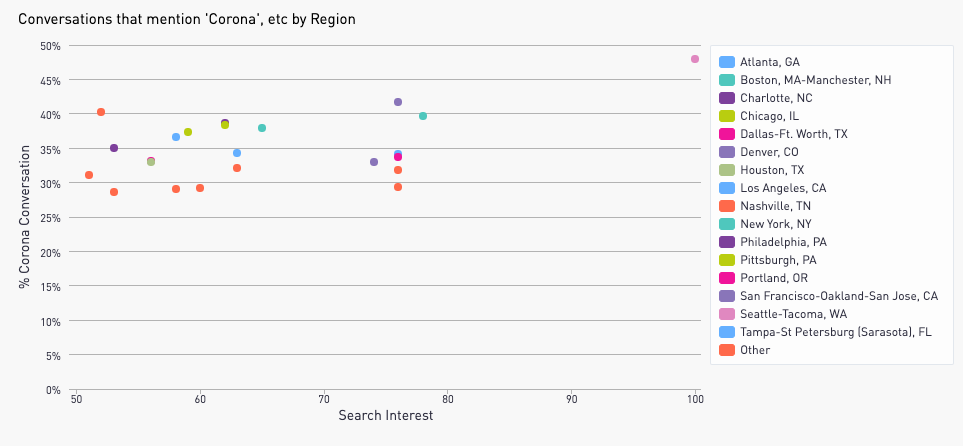Image resolution: width=963 pixels, height=446 pixels.
Task: Click the Atlanta, GA legend color swatch
Action: [727, 62]
